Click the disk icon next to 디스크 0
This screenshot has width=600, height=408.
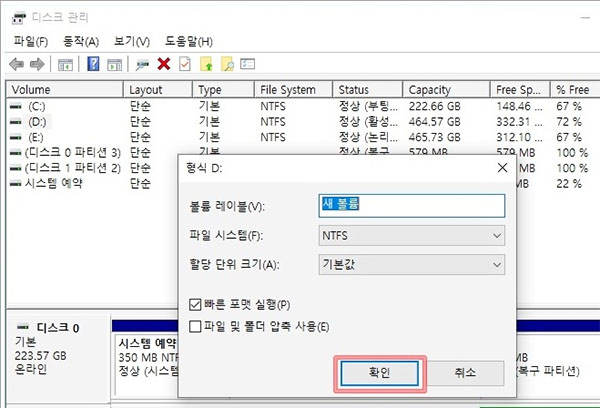23,327
